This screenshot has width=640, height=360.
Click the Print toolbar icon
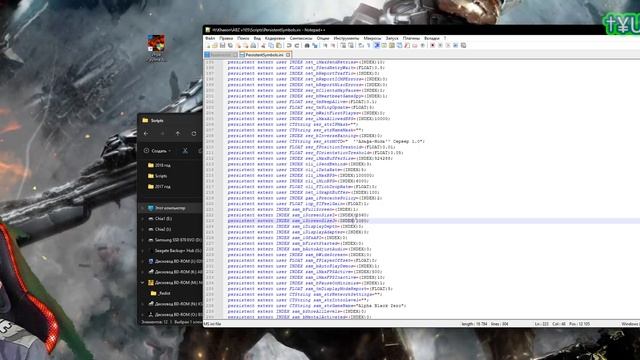[x=253, y=45]
